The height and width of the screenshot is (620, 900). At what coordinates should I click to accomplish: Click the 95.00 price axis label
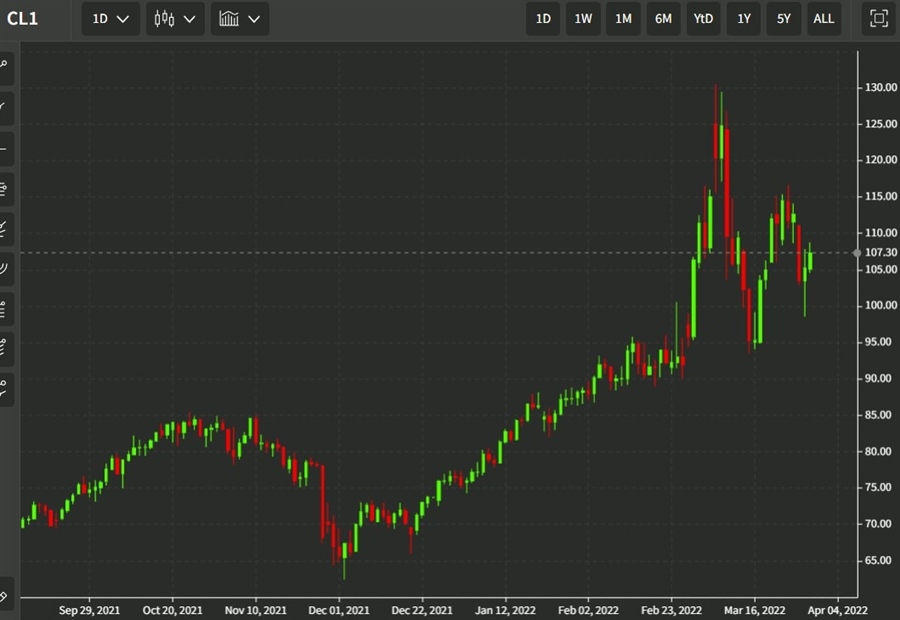(x=878, y=342)
